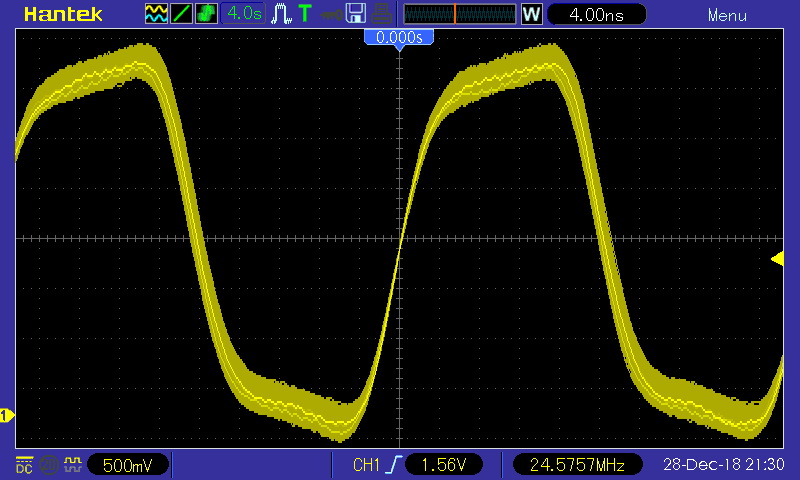Click the 4.0s persistence time indicator
This screenshot has width=800, height=480.
[x=243, y=14]
